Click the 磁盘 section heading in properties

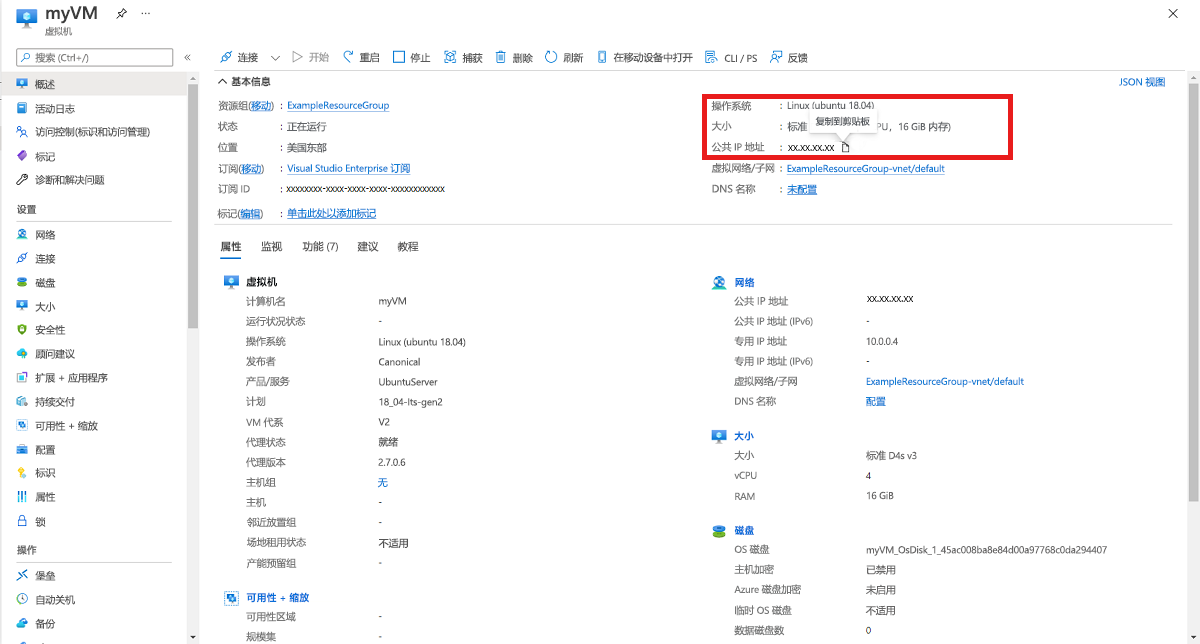coord(744,531)
